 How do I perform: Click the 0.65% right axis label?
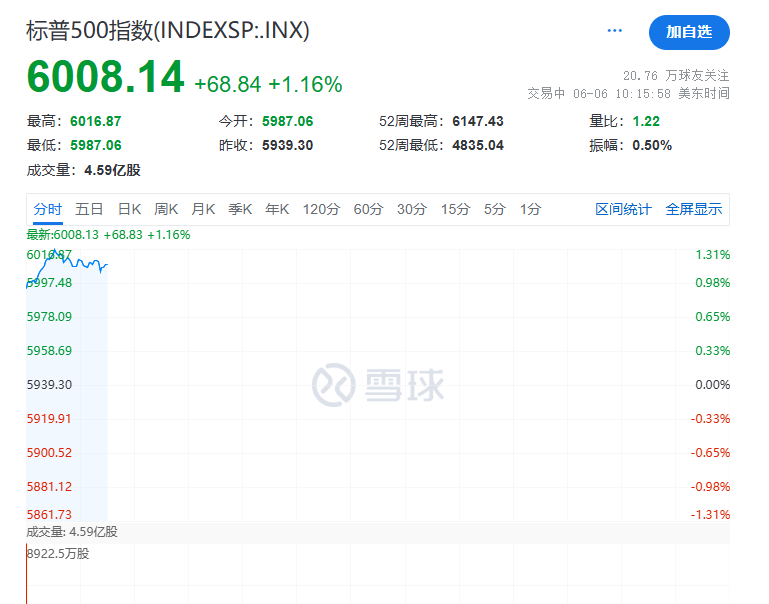(x=713, y=317)
